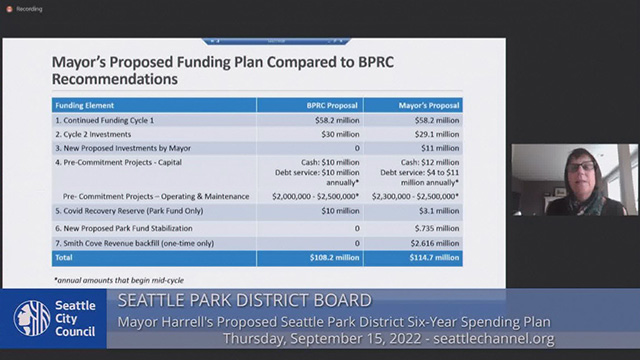This screenshot has width=640, height=360.
Task: Click the '$3.1 million' cell
Action: click(439, 211)
